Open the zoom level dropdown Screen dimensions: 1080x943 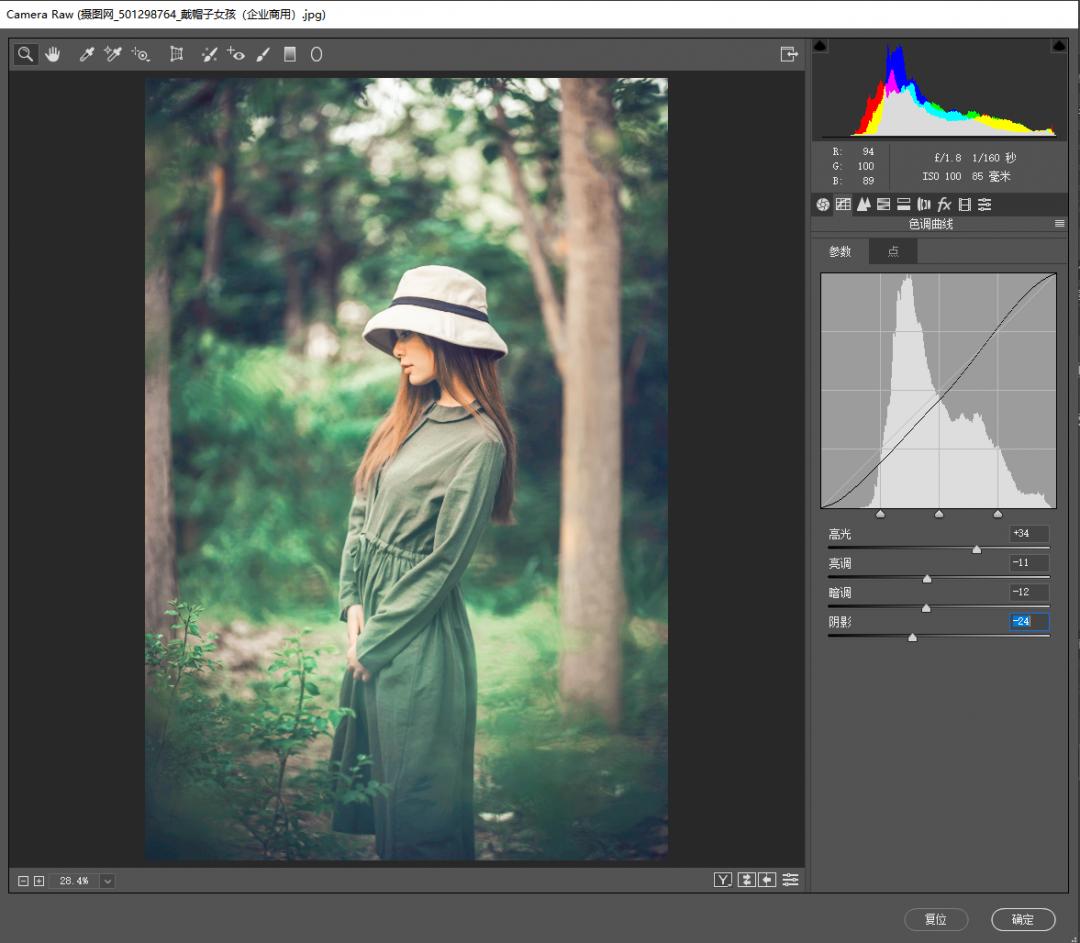[107, 881]
